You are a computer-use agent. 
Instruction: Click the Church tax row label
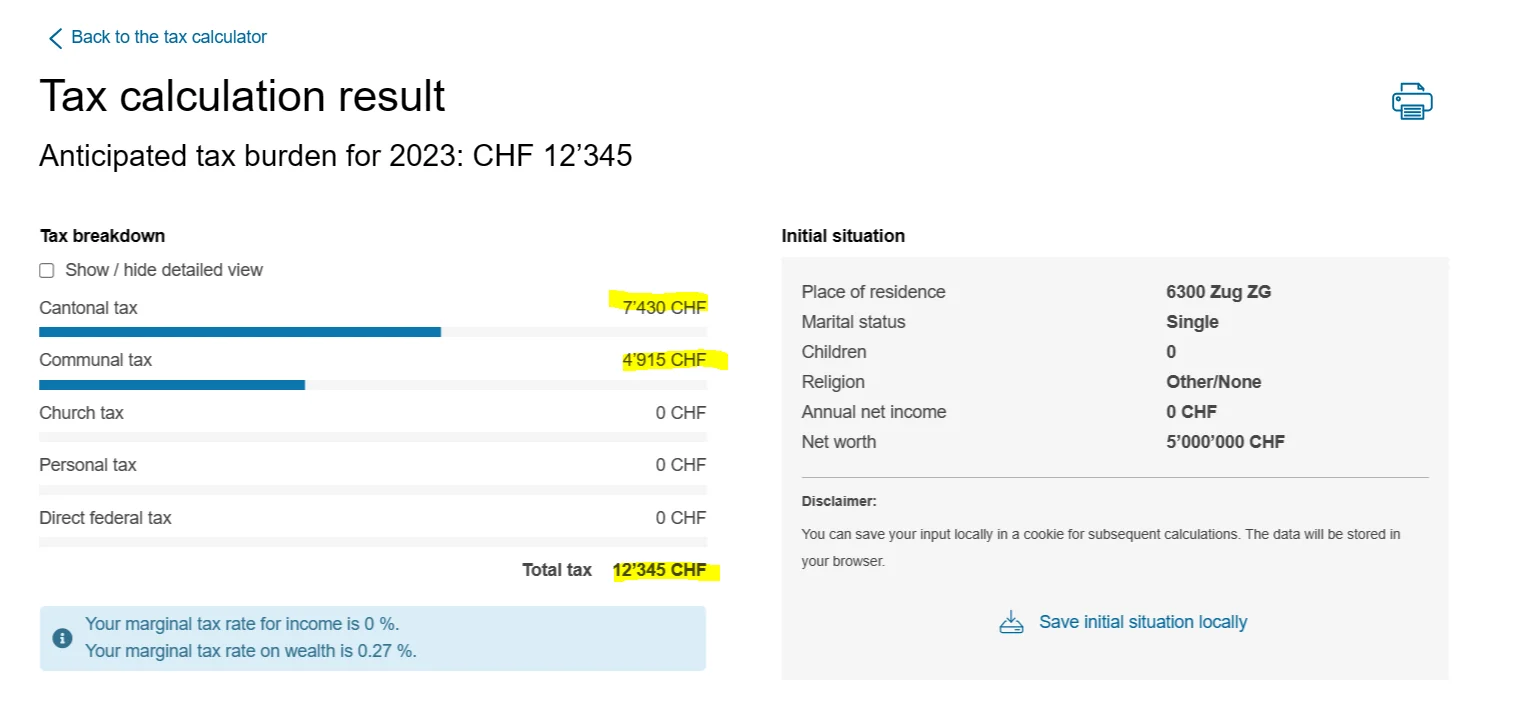click(x=81, y=413)
